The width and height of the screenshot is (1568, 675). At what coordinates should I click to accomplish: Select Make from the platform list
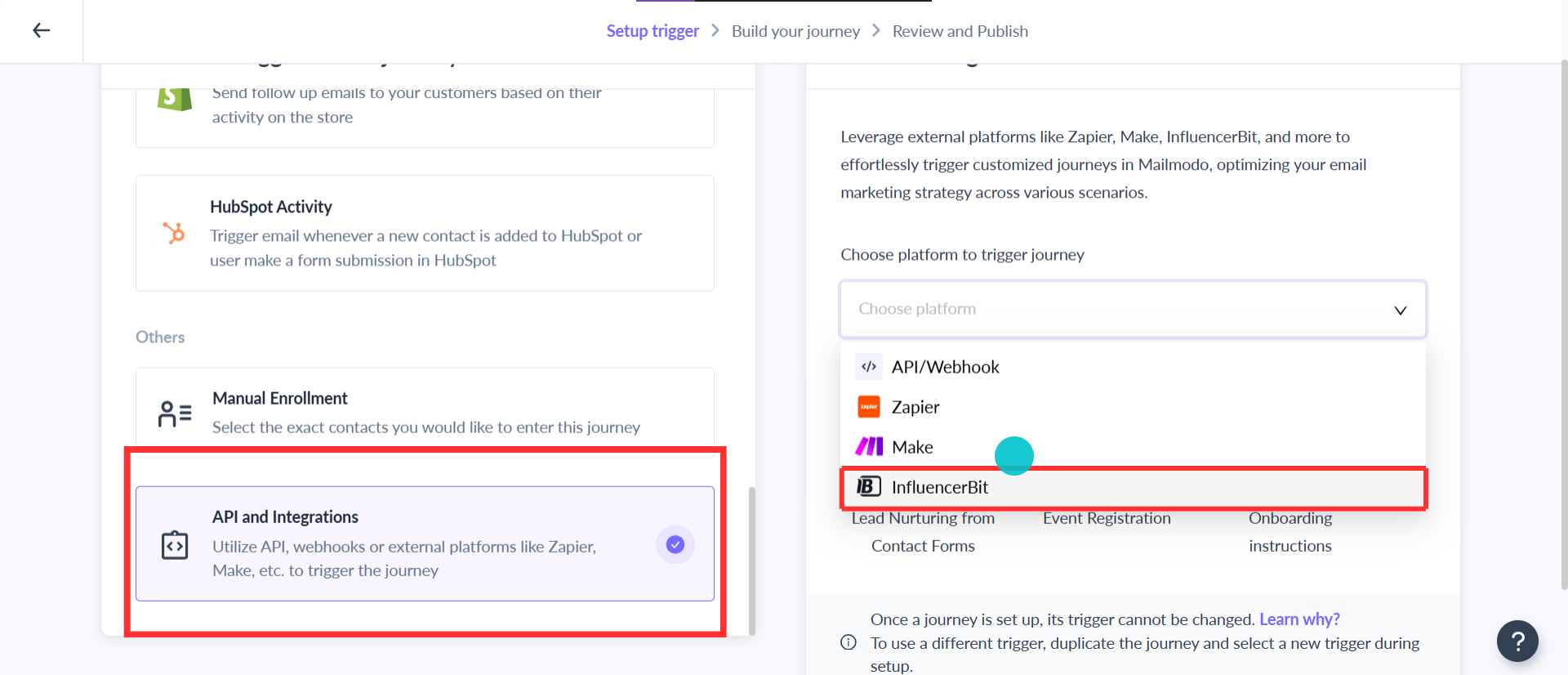click(x=1133, y=447)
